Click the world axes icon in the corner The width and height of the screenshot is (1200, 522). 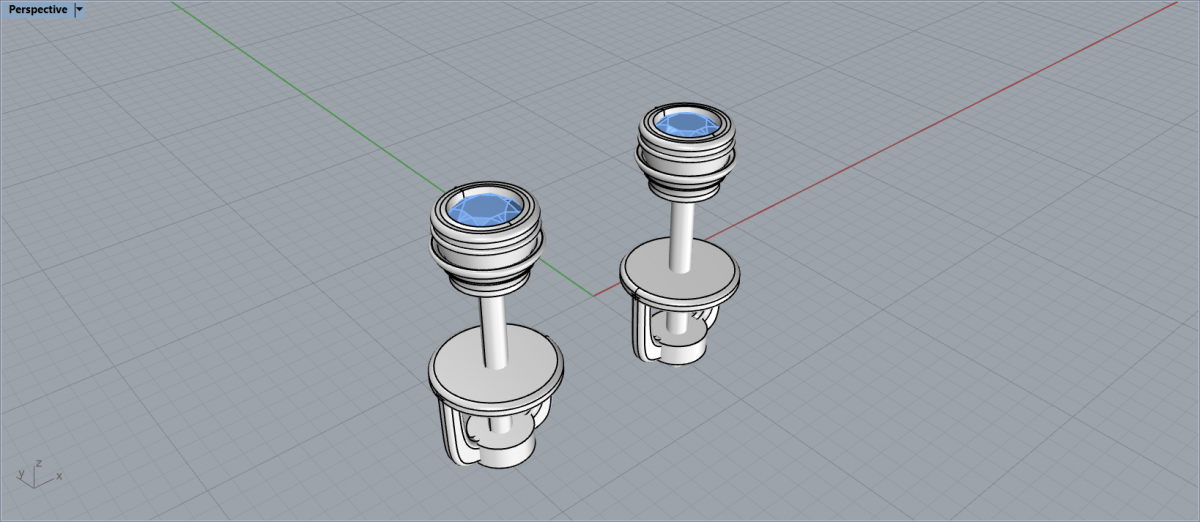pyautogui.click(x=36, y=476)
